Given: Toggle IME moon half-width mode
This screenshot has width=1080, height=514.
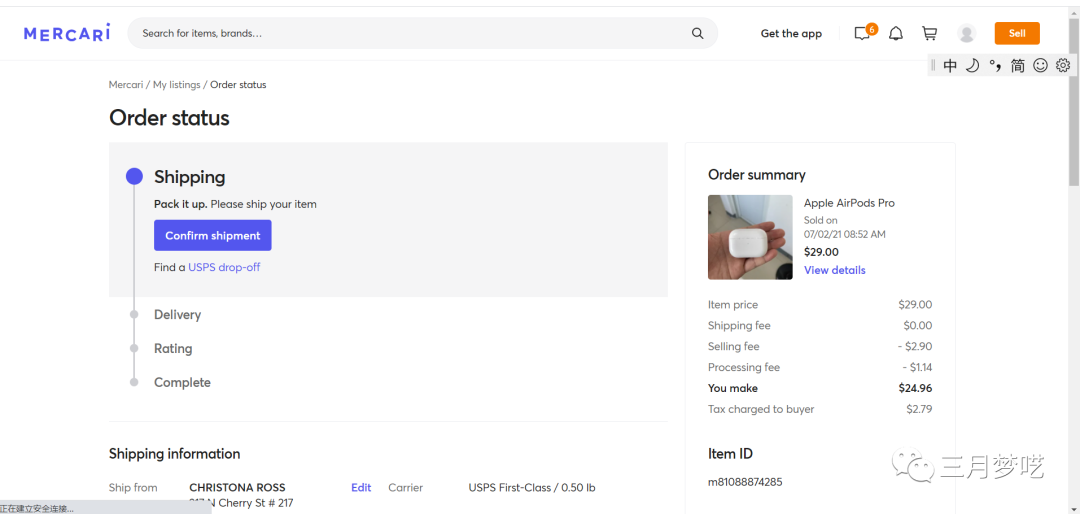Looking at the screenshot, I should coord(972,65).
